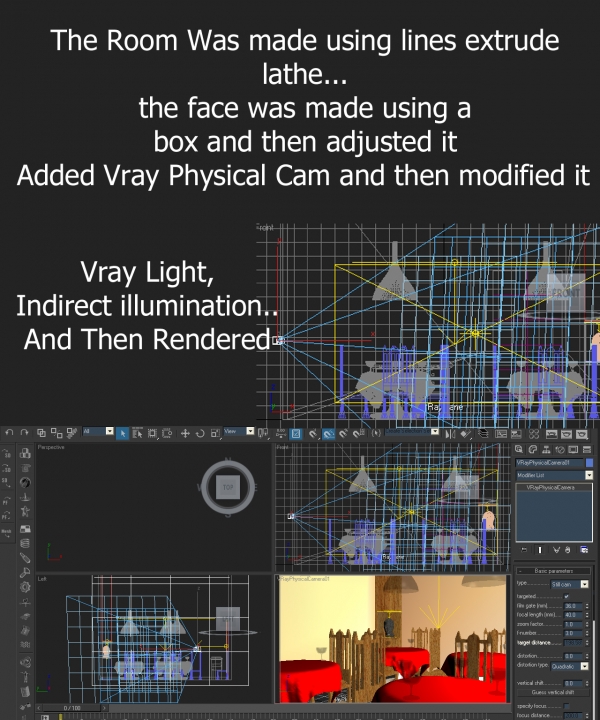
Task: Switch to the Hierarchy command panel tab
Action: (x=546, y=450)
